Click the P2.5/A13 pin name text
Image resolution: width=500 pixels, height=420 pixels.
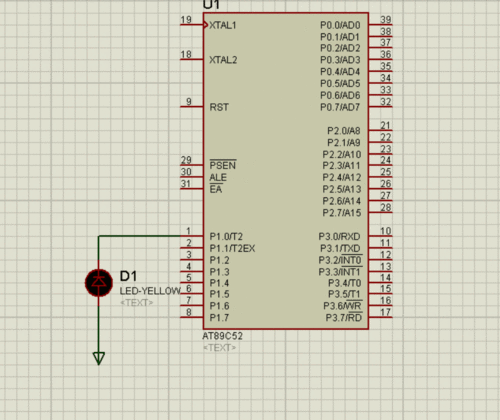[342, 189]
